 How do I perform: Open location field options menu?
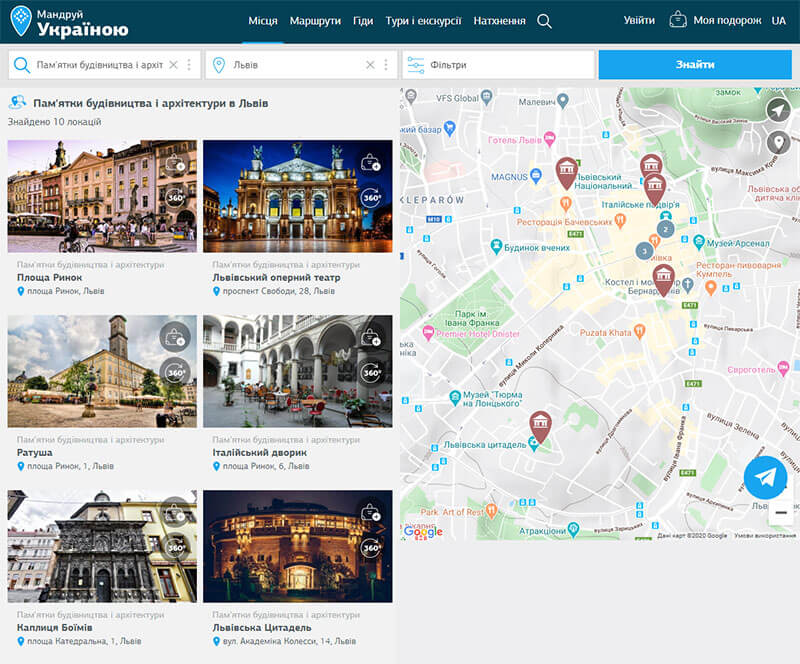point(386,65)
